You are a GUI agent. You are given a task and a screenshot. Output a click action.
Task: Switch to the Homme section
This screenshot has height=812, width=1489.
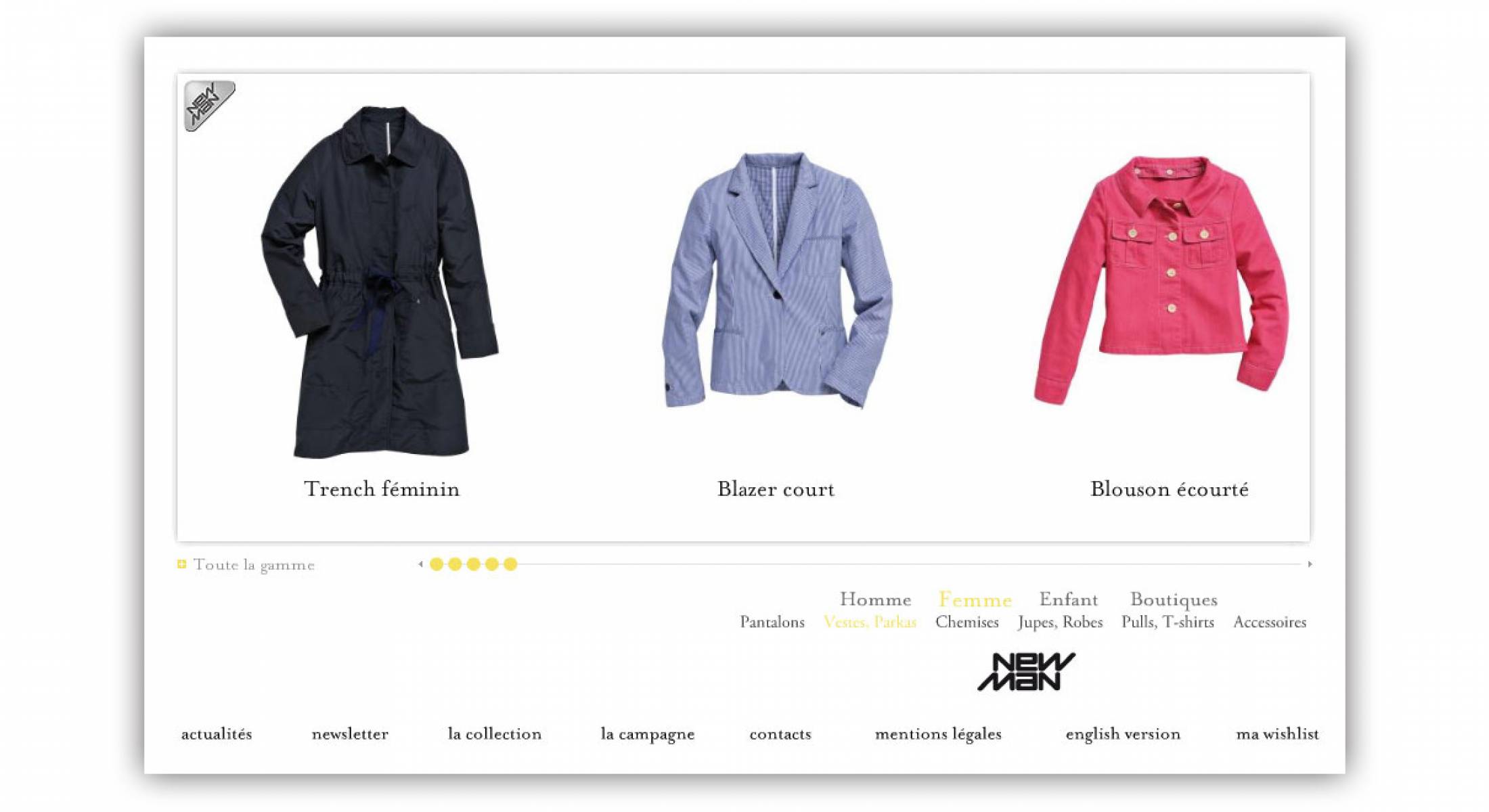point(875,600)
